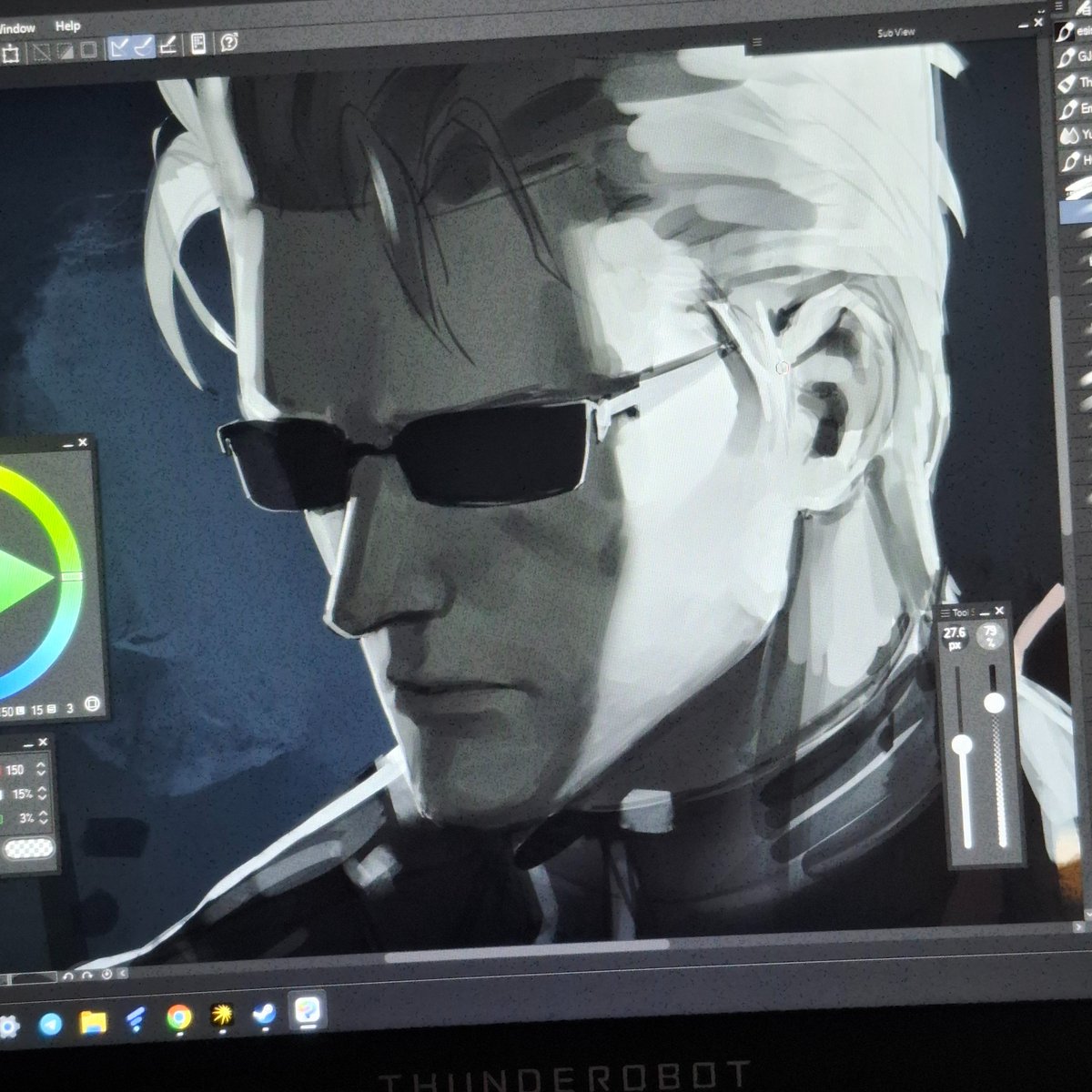
Task: Click the smartphone companion mode icon
Action: point(198,44)
